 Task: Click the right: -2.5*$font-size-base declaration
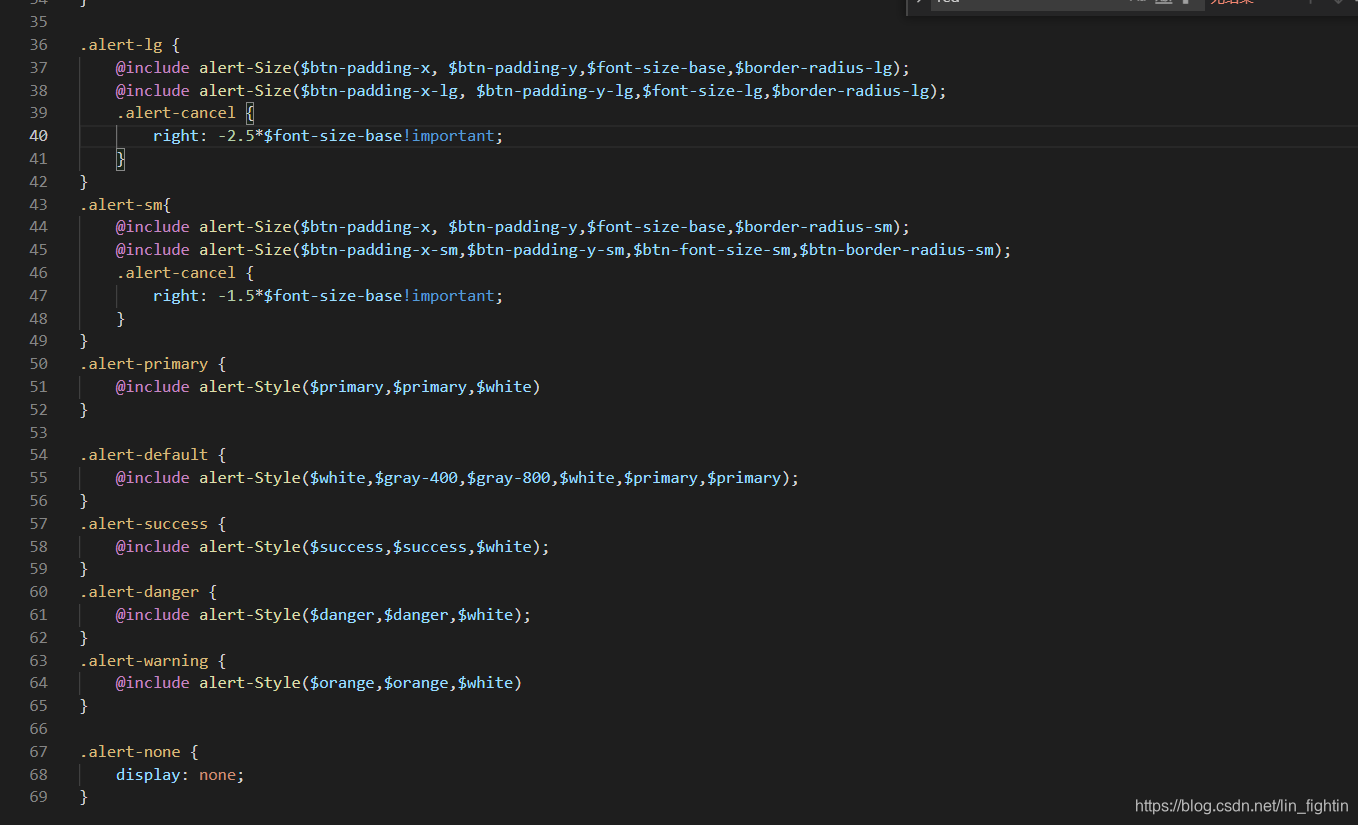(x=328, y=136)
